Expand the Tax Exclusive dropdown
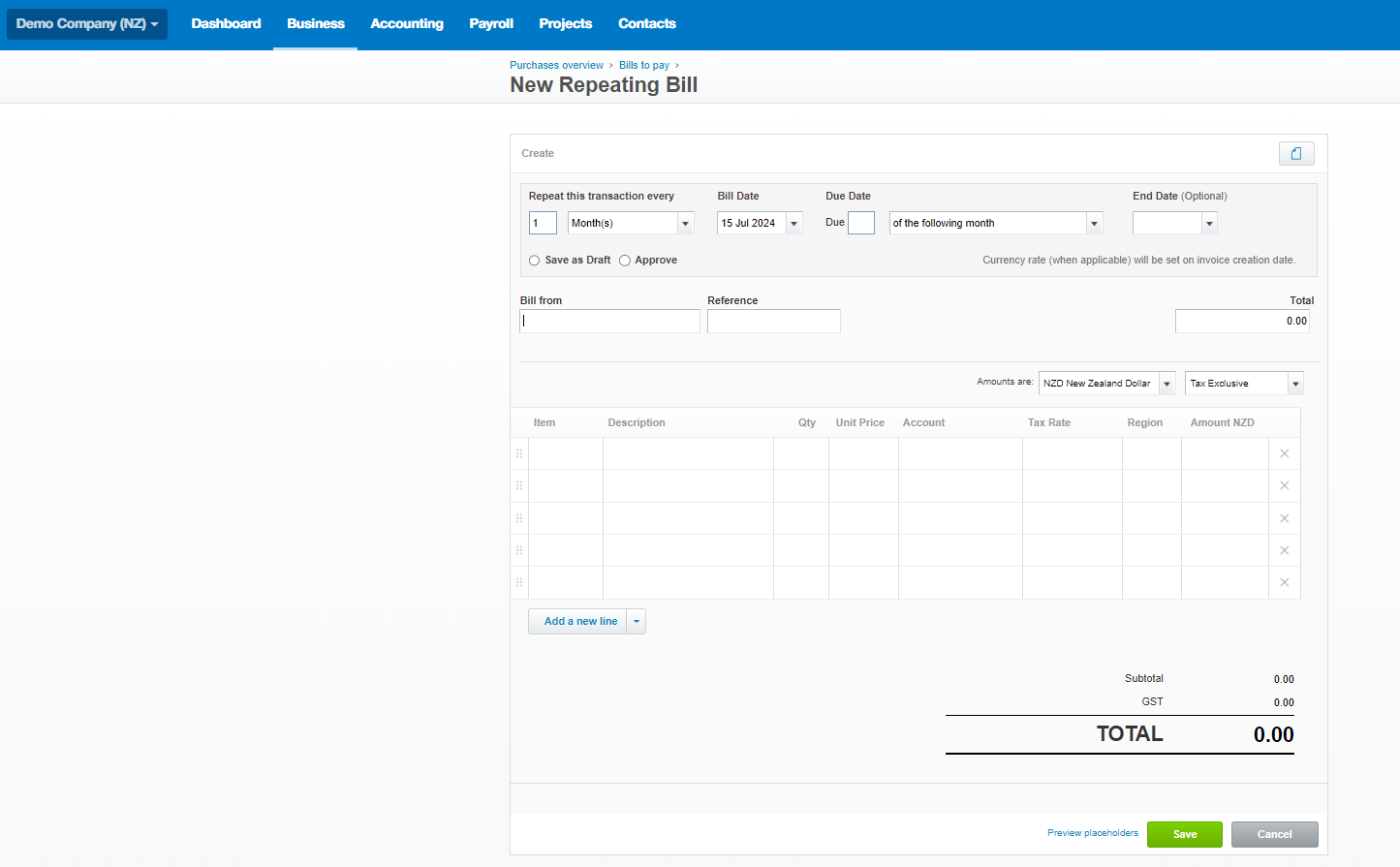The width and height of the screenshot is (1400, 867). pyautogui.click(x=1294, y=384)
